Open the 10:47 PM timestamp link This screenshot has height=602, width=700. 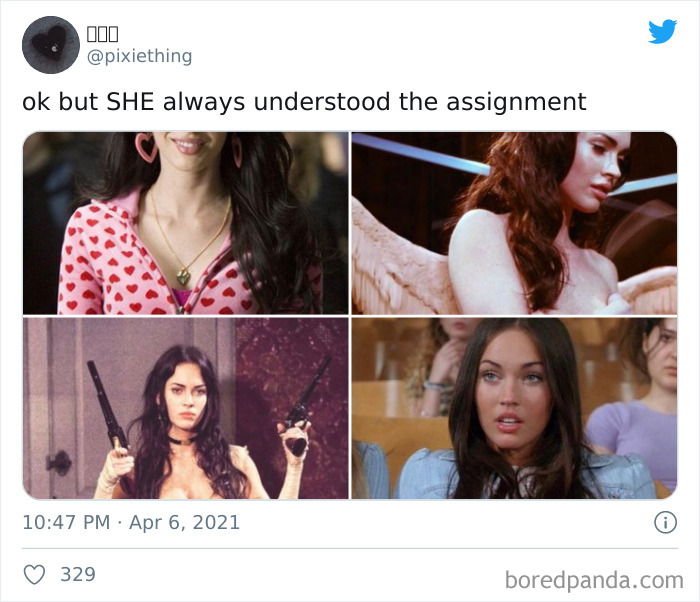(66, 522)
